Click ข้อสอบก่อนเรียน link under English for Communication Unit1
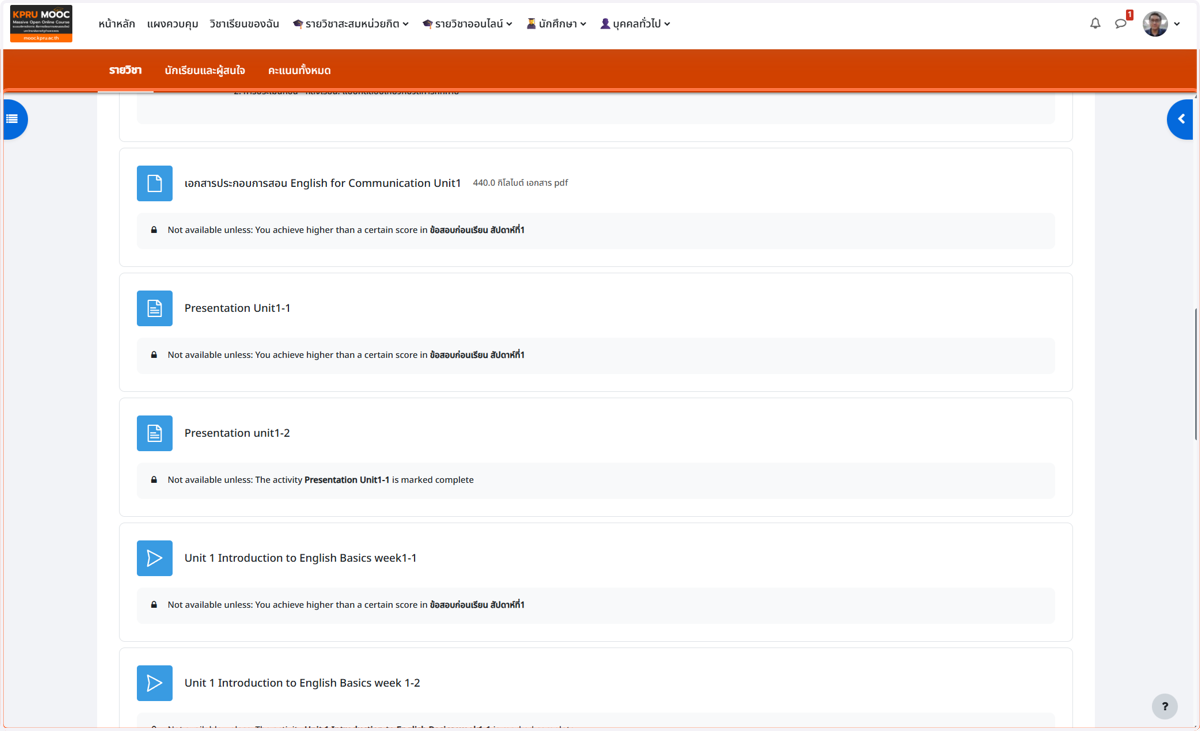Image resolution: width=1200 pixels, height=731 pixels. (477, 230)
